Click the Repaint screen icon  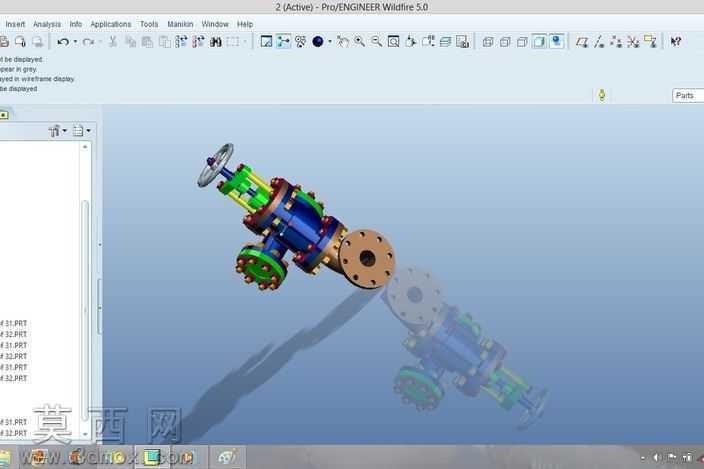click(266, 42)
